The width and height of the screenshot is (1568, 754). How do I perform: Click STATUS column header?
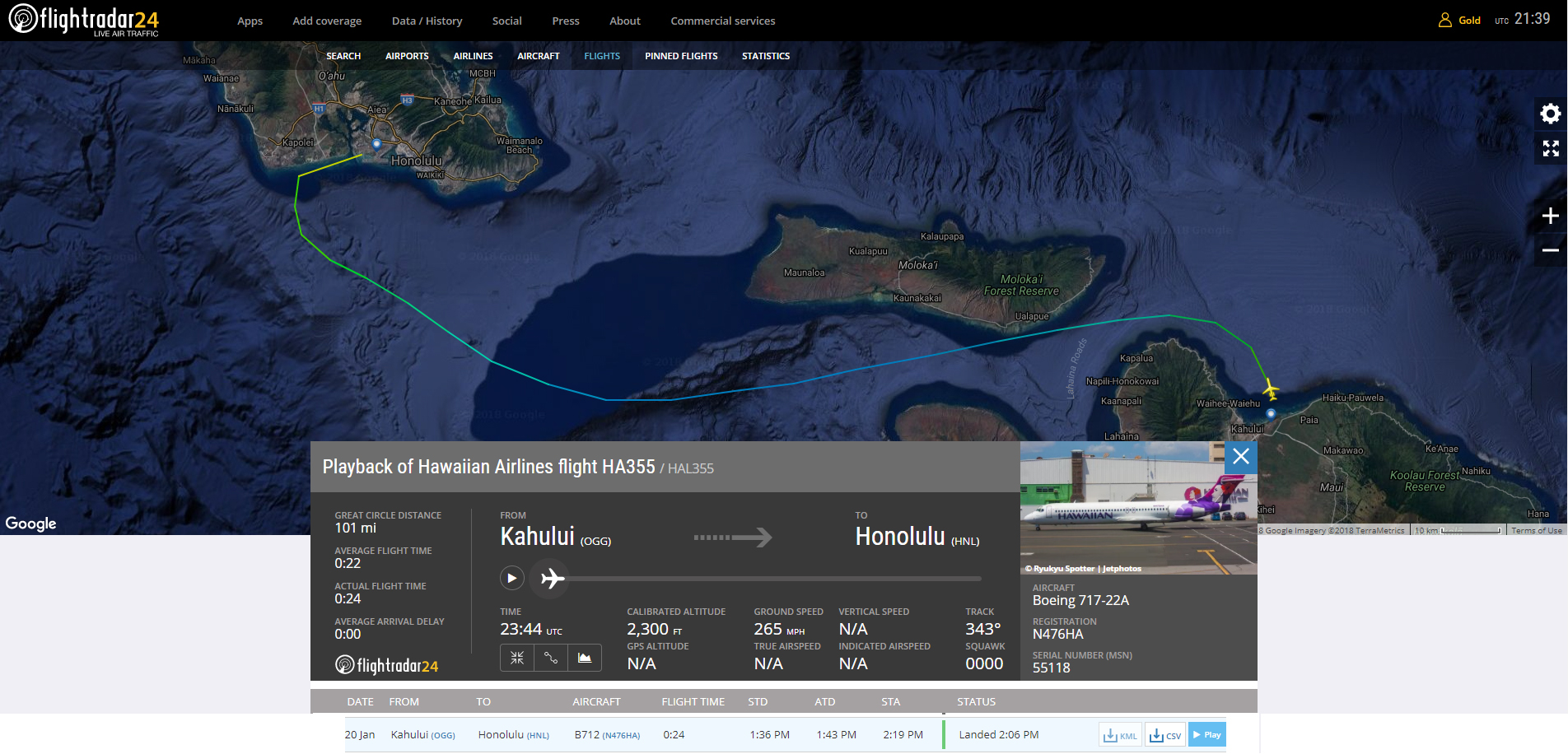point(976,702)
